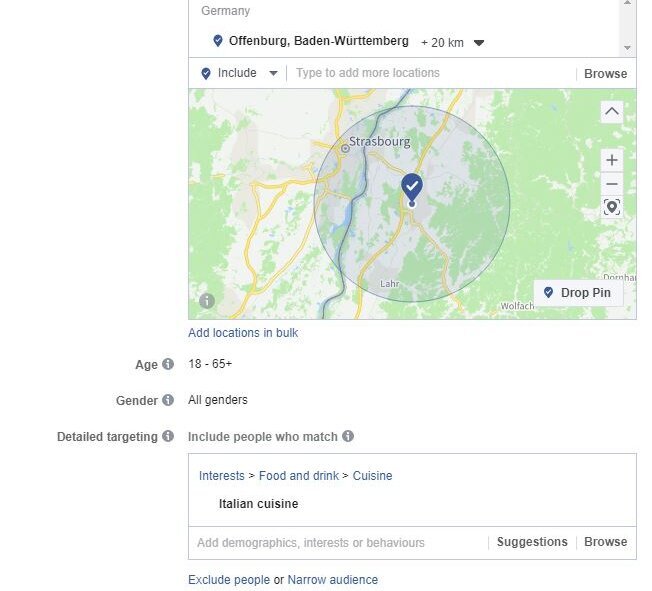
Task: Collapse the map with the up chevron
Action: 612,112
